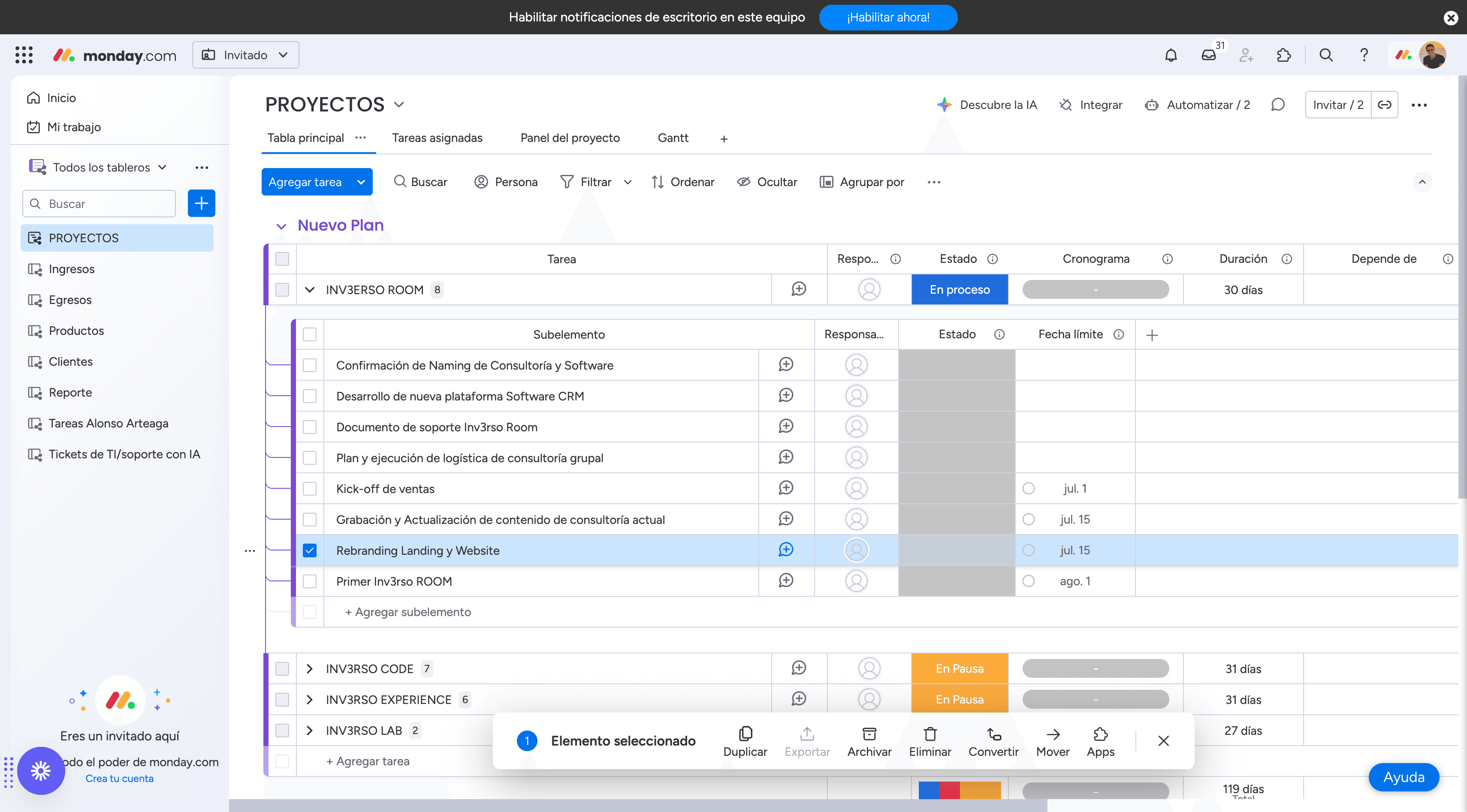Open Tickets de TI/soporte con IA board

pyautogui.click(x=117, y=454)
